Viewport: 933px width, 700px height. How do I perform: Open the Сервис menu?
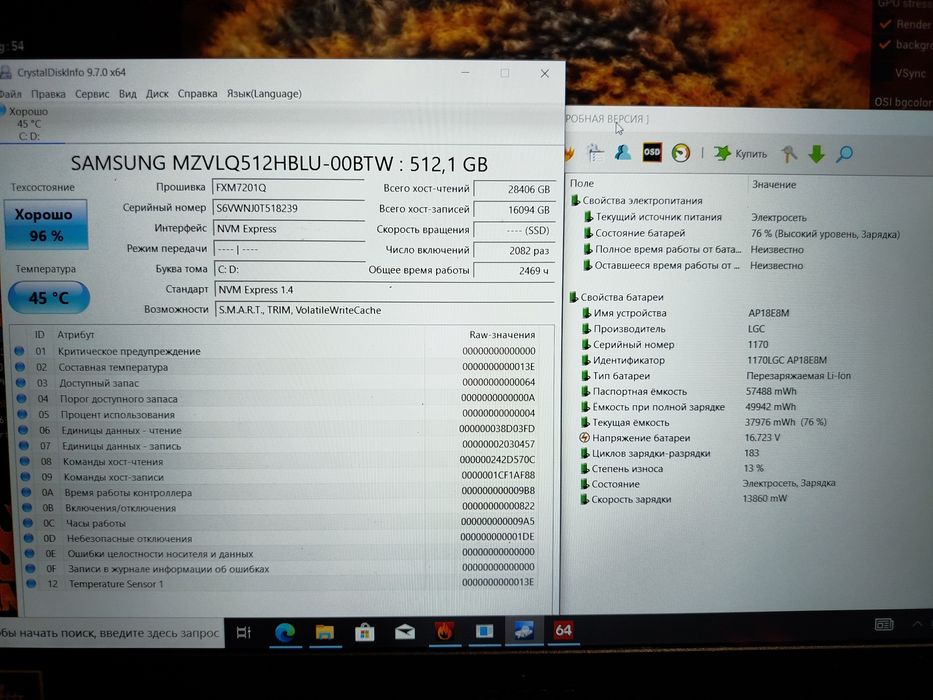tap(92, 94)
